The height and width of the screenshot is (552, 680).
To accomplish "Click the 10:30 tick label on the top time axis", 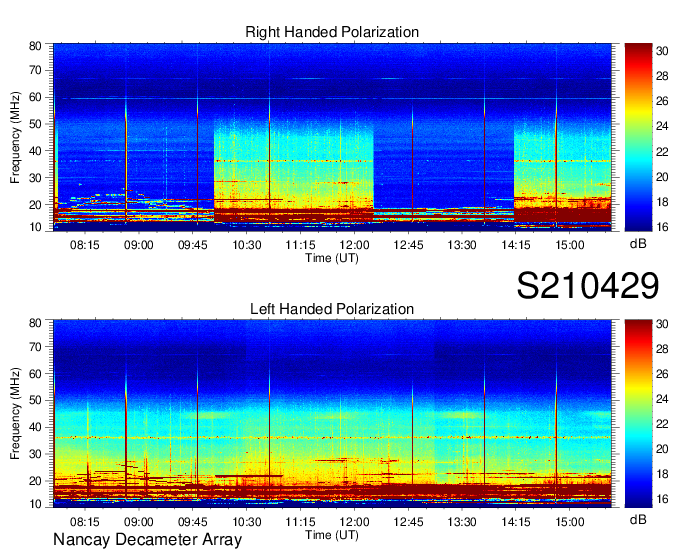I will tap(247, 245).
